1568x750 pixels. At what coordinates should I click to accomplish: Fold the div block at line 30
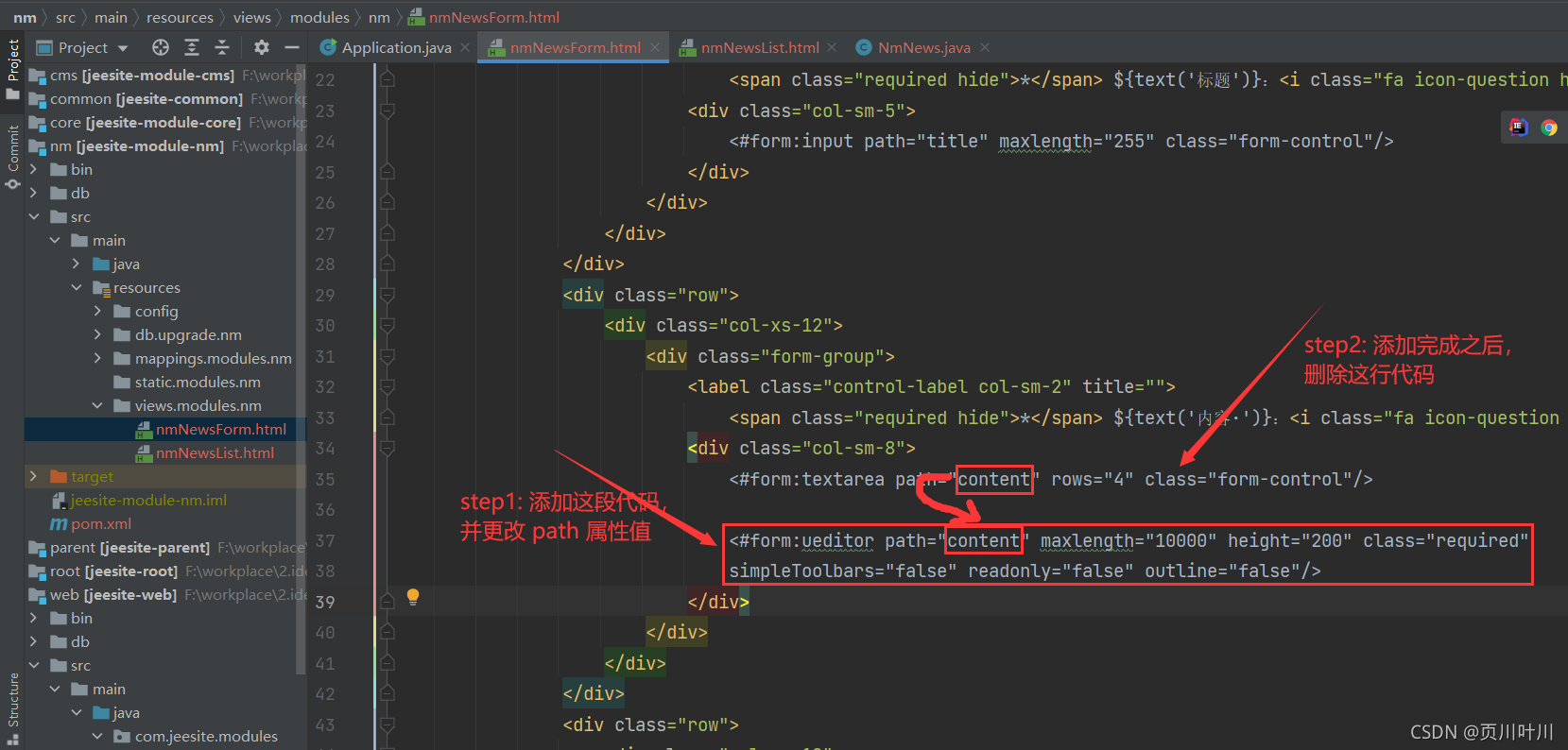coord(388,325)
